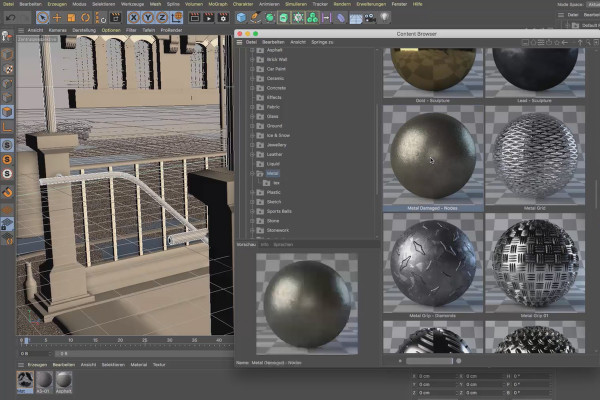Toggle the Locked Workplane icon
The image size is (600, 400).
click(7, 225)
